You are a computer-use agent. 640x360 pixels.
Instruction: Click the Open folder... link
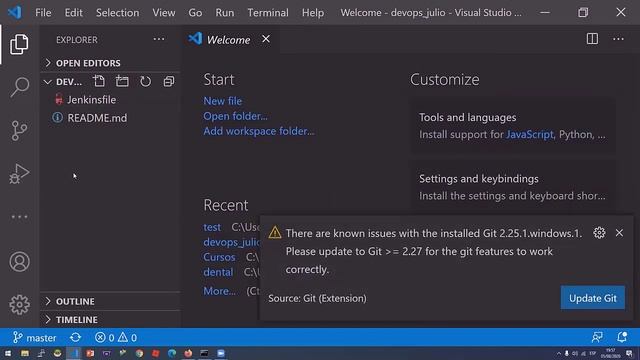coord(236,116)
